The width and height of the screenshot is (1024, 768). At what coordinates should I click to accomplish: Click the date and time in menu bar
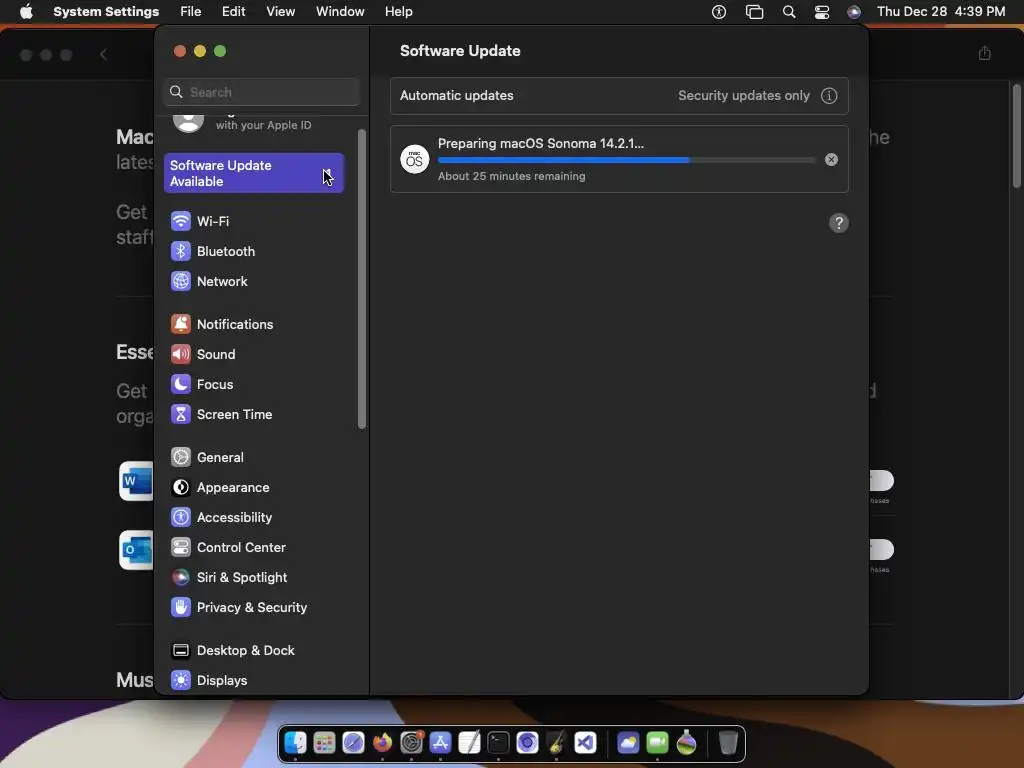(941, 12)
